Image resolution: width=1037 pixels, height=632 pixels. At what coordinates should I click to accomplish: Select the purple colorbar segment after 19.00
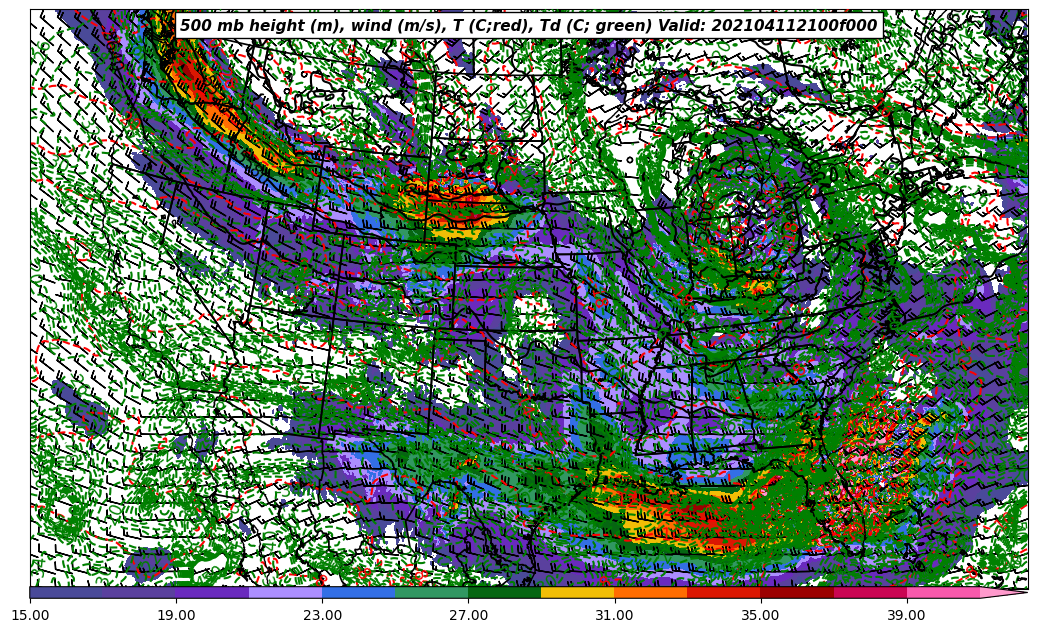coord(212,593)
